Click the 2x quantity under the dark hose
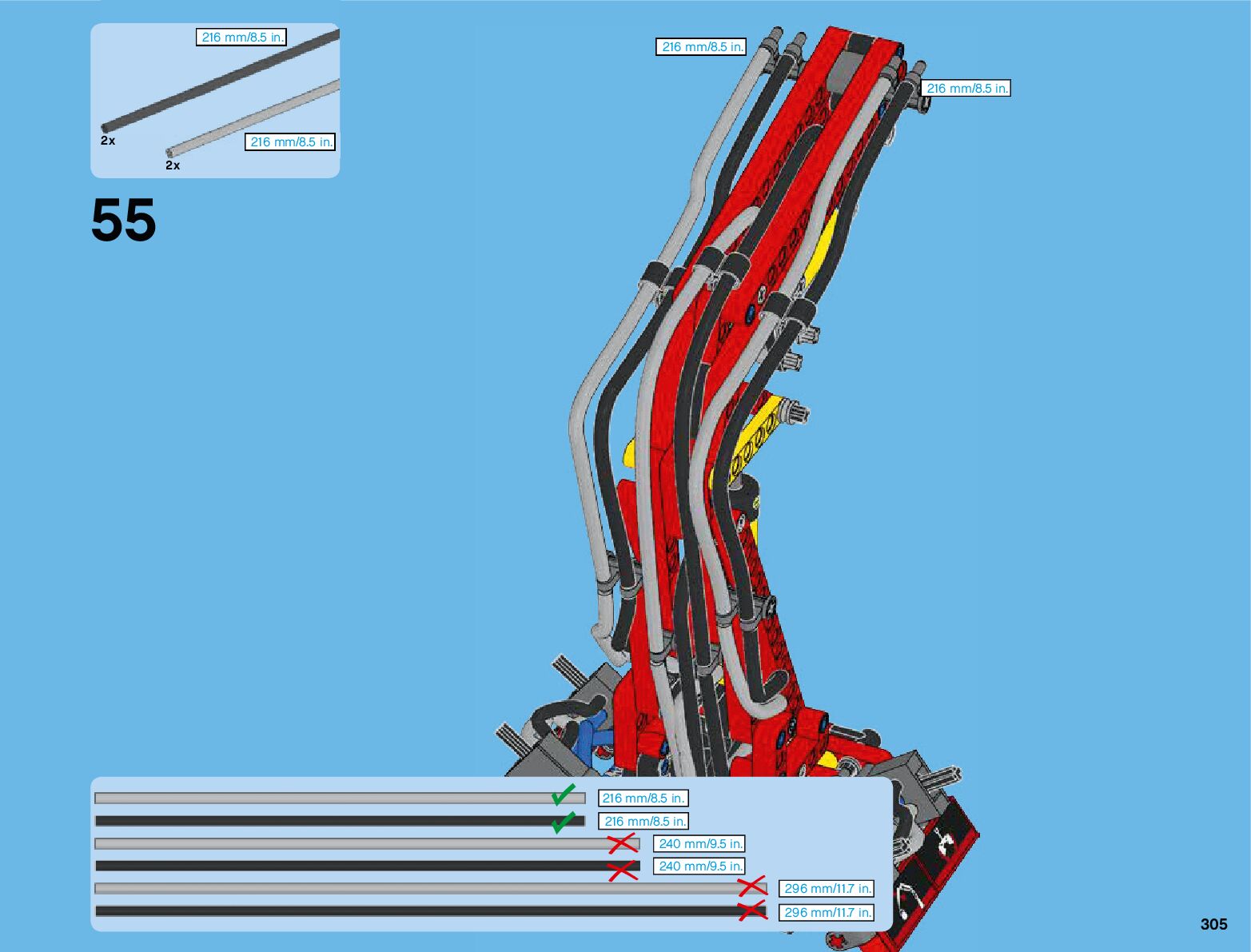The image size is (1251, 952). point(108,141)
